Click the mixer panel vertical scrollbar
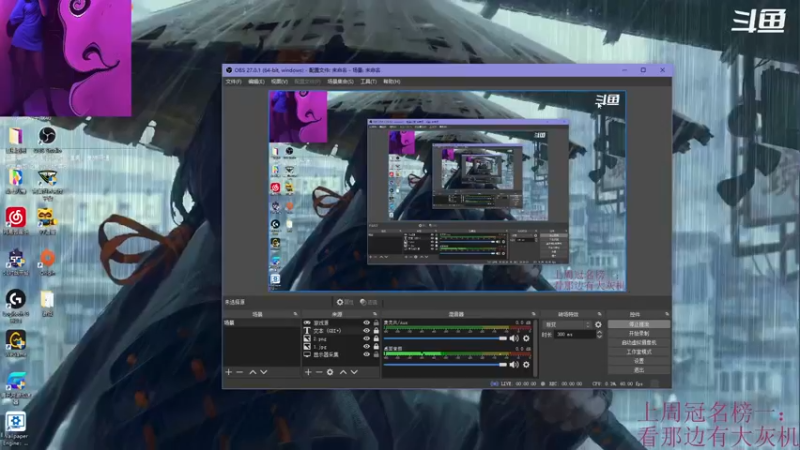Viewport: 800px width, 450px height. (x=535, y=348)
